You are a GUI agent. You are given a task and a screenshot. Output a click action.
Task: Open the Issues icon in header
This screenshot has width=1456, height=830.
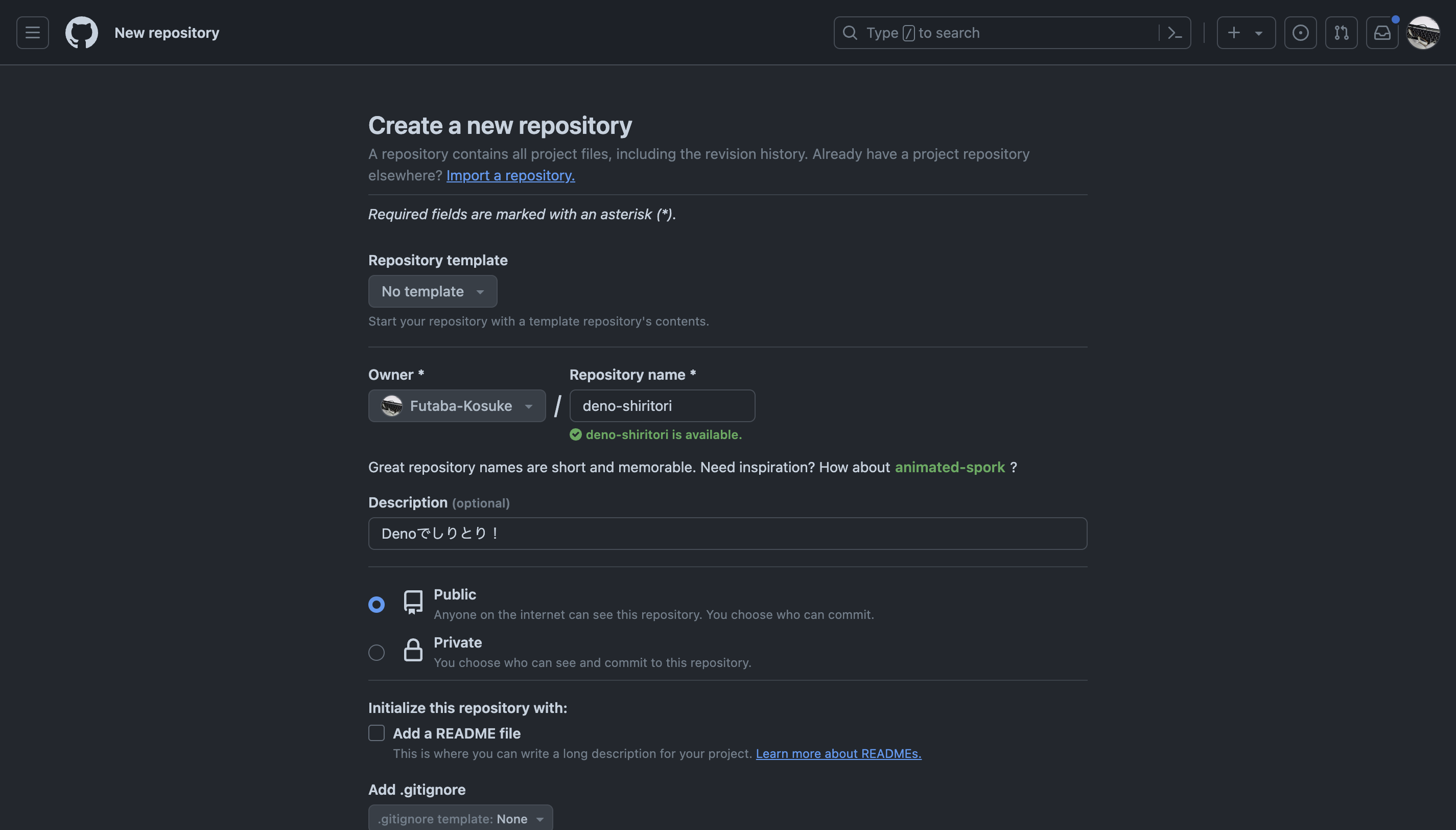[x=1300, y=33]
